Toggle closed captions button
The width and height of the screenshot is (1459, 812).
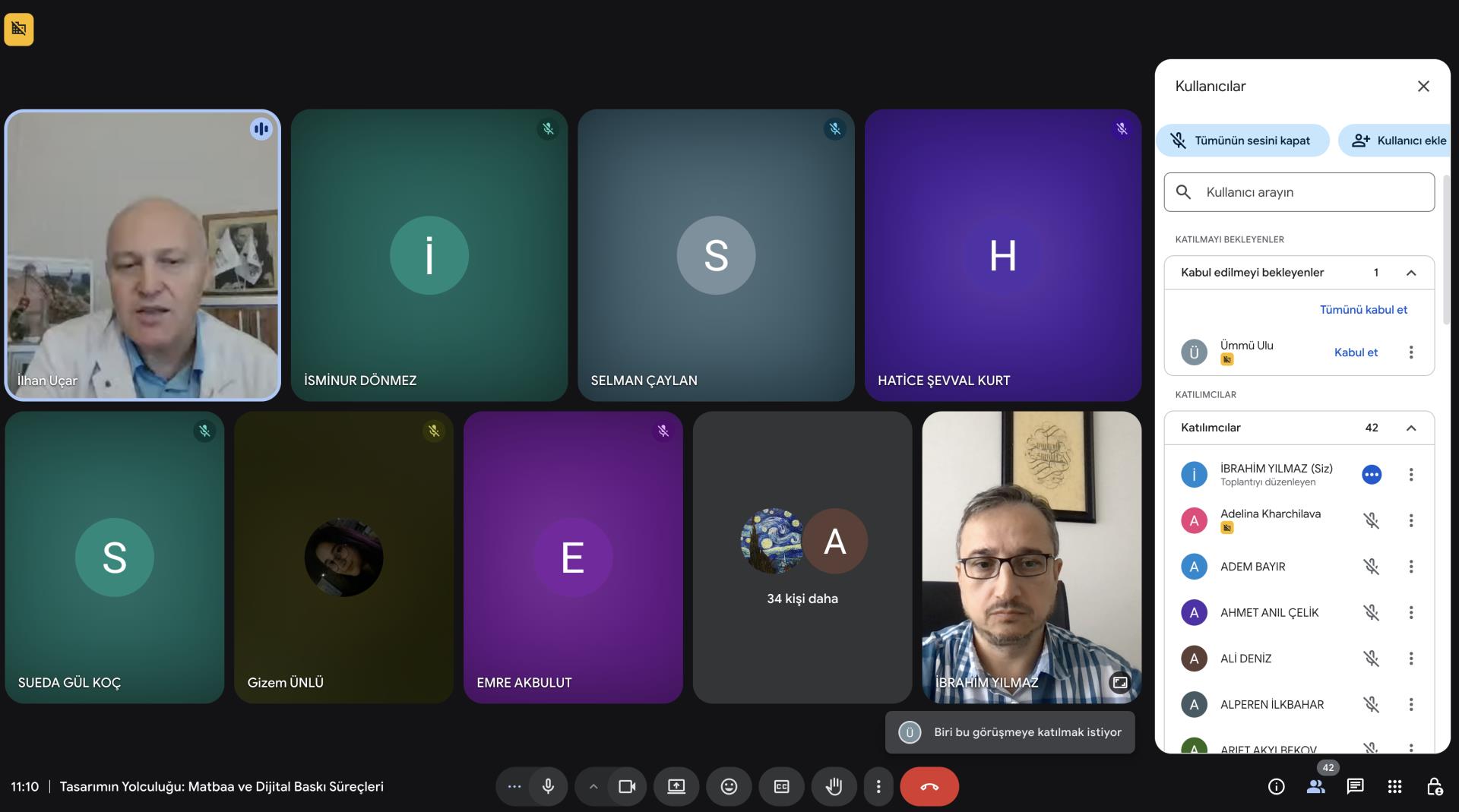(781, 787)
